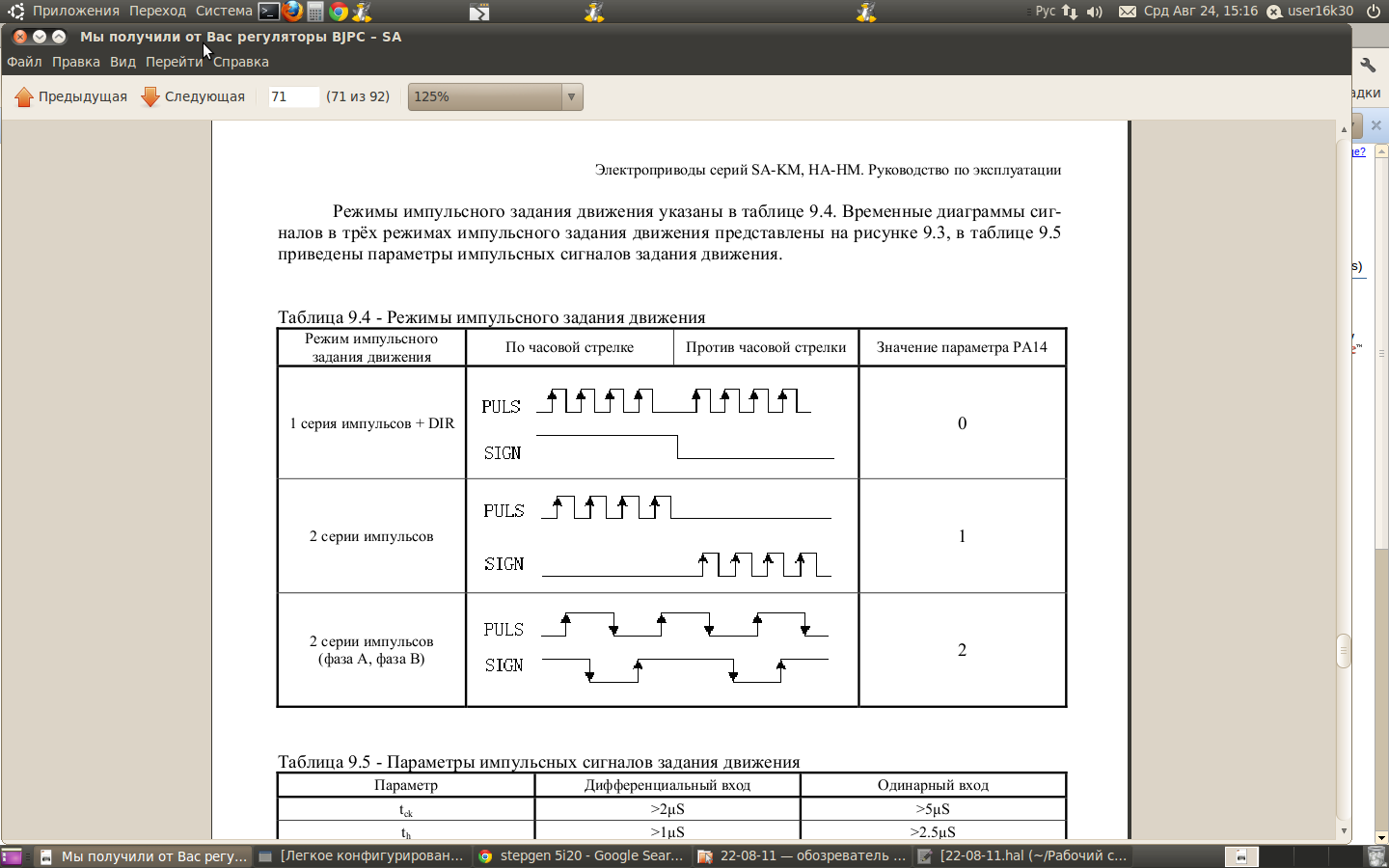Switch to the 22-08-11 file browser window
This screenshot has width=1389, height=868.
click(802, 856)
